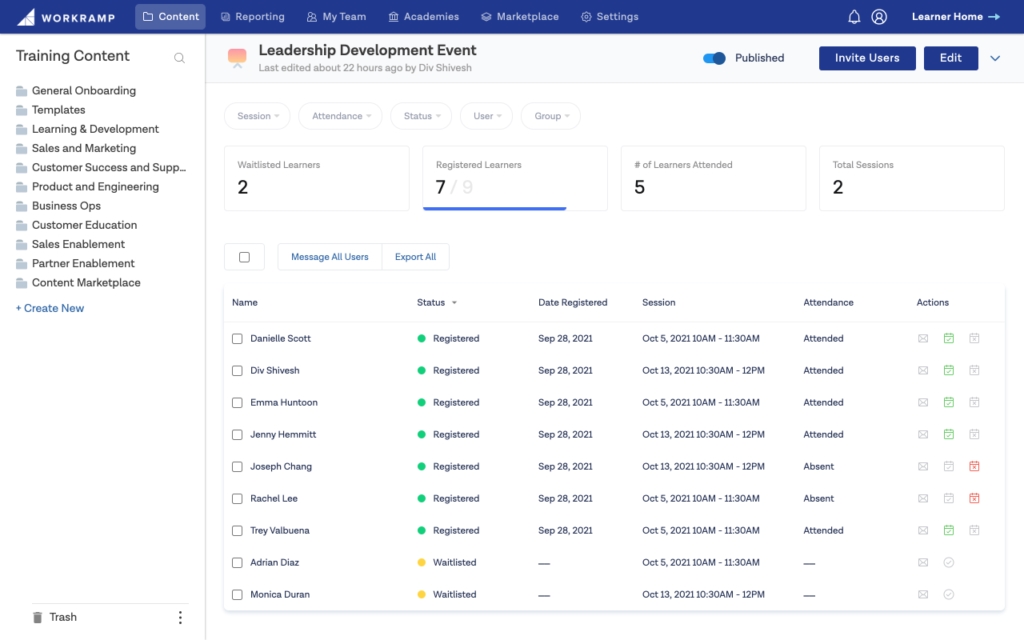Switch to Academies nav tab
Viewport: 1024px width, 640px height.
click(x=424, y=17)
